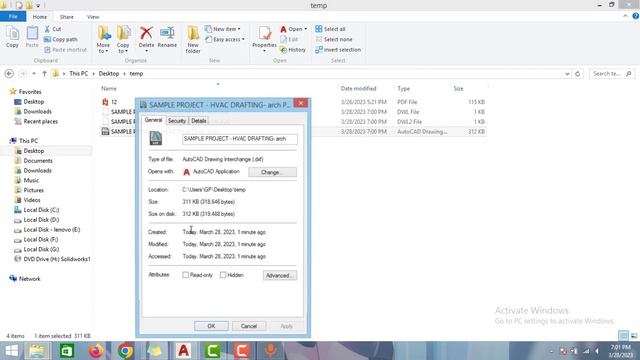Select Local Disk (C:) in navigation pane
This screenshot has width=640, height=360.
pos(41,210)
